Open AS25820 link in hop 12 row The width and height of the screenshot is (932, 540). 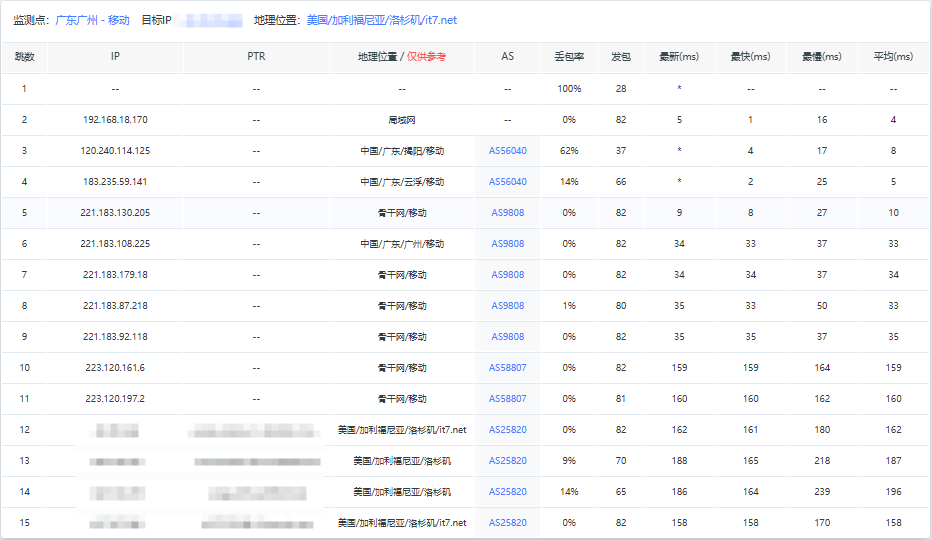(507, 430)
